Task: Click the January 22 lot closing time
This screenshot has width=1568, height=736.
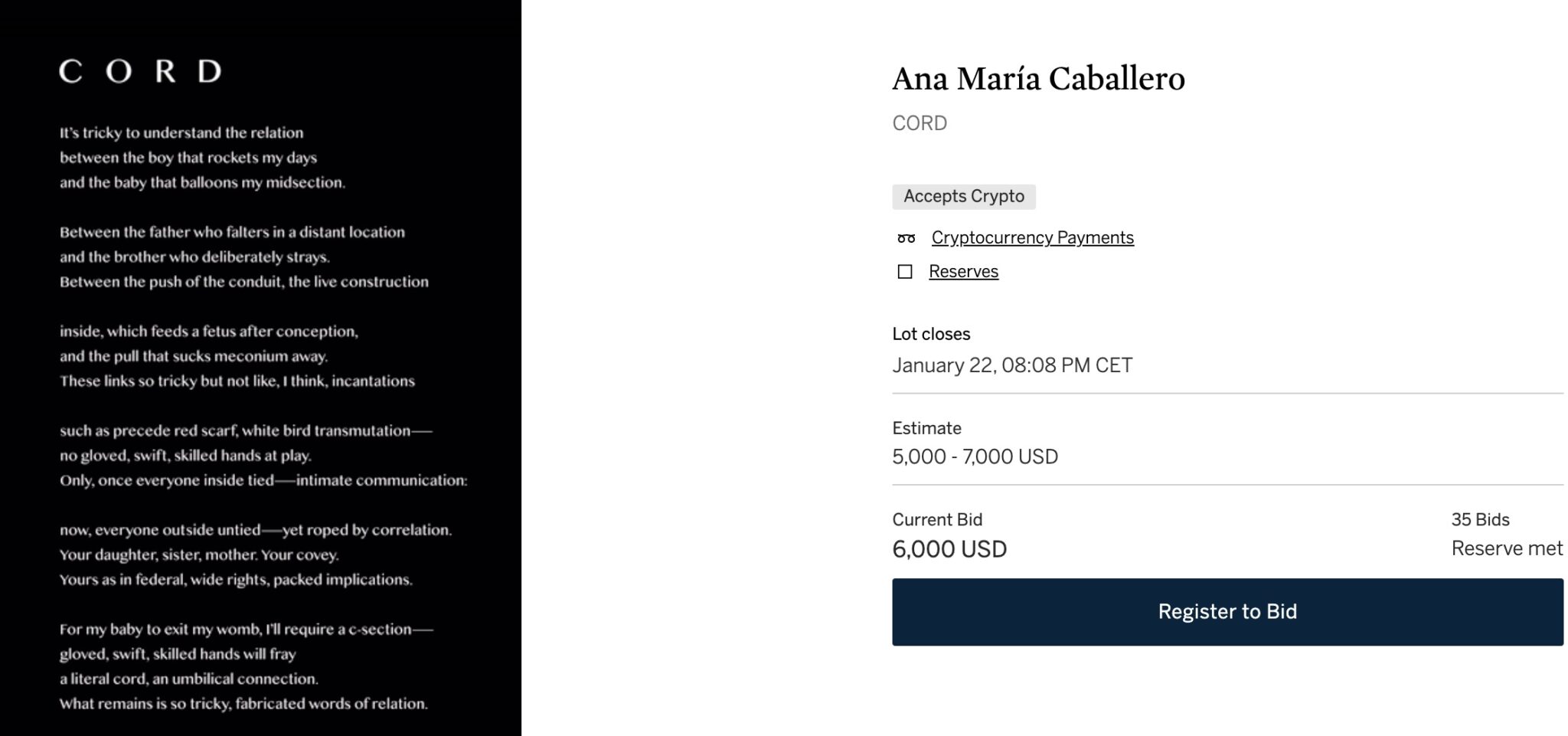Action: tap(1011, 365)
